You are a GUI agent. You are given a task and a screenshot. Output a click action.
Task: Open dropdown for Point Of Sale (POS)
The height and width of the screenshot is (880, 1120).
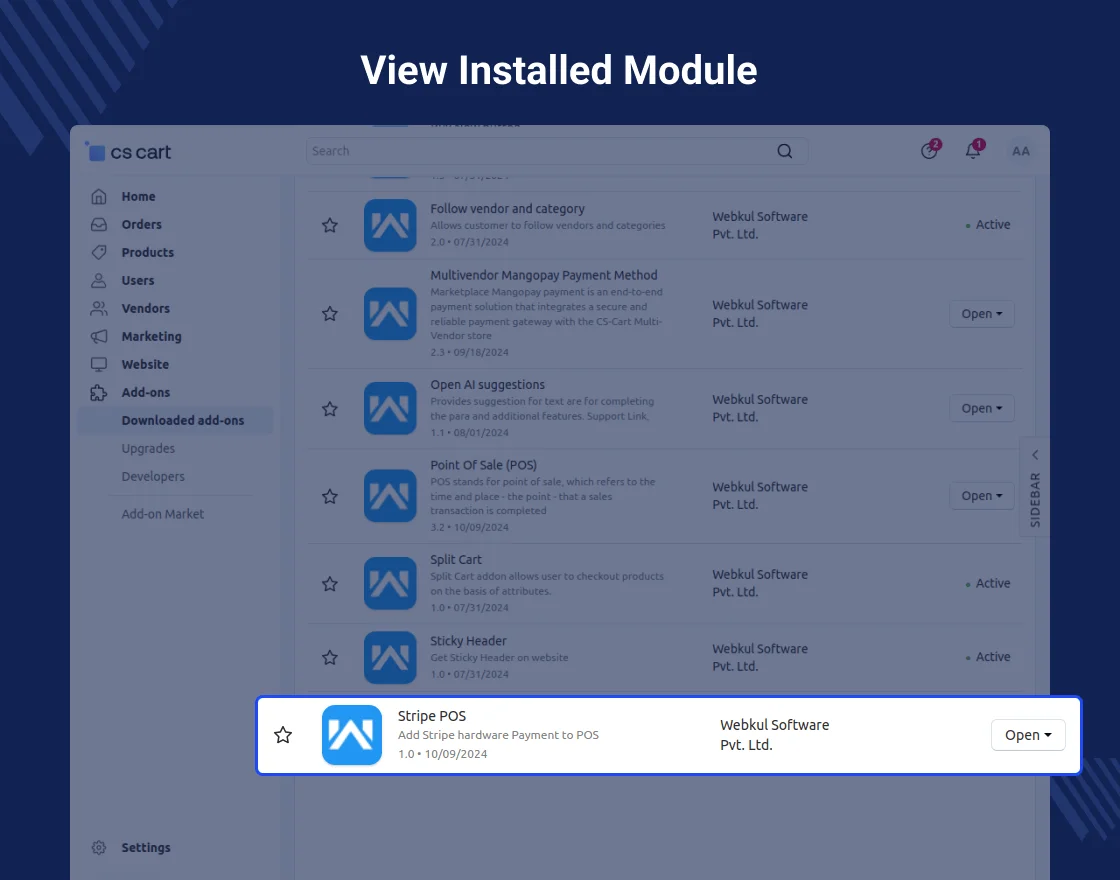(981, 496)
